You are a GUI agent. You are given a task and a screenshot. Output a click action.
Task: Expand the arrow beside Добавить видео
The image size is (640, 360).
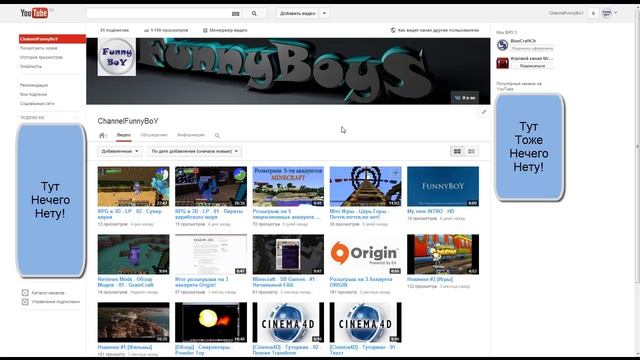click(324, 13)
